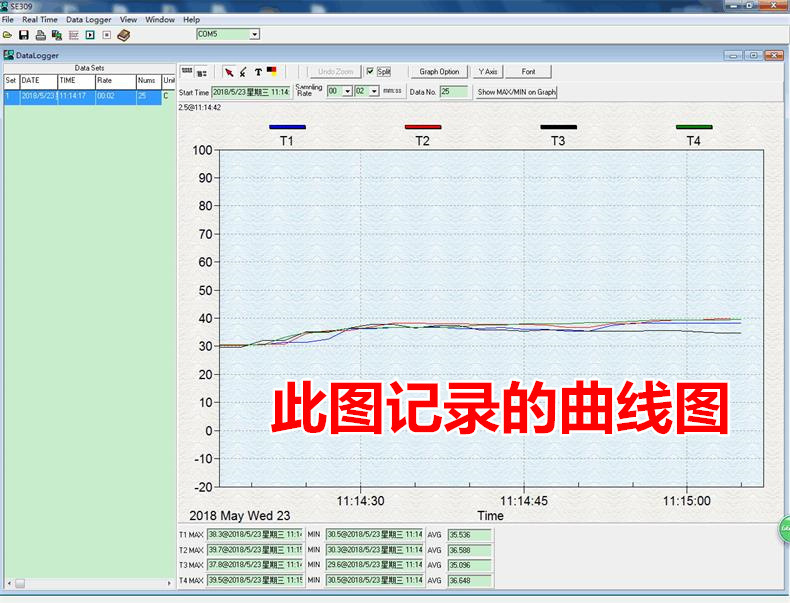Open the sampling rate minutes 00 dropdown

click(347, 91)
